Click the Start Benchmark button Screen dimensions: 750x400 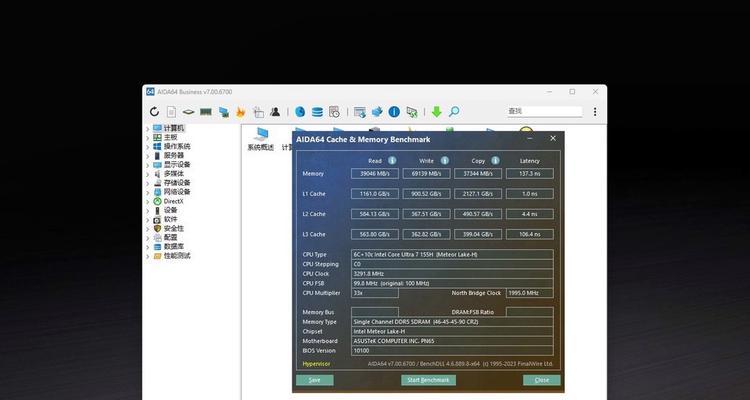tap(428, 380)
